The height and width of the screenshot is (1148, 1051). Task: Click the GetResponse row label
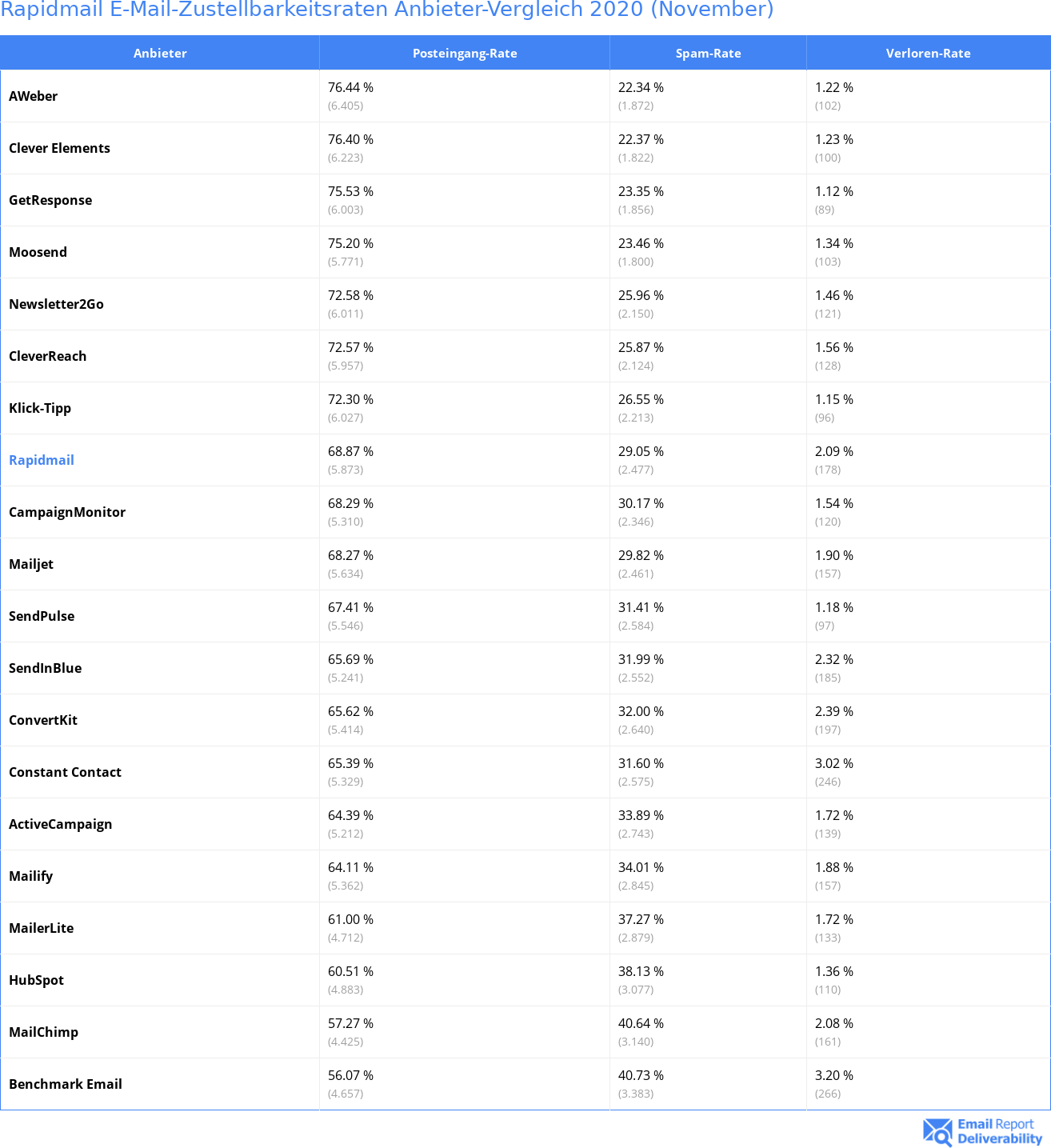pos(50,200)
